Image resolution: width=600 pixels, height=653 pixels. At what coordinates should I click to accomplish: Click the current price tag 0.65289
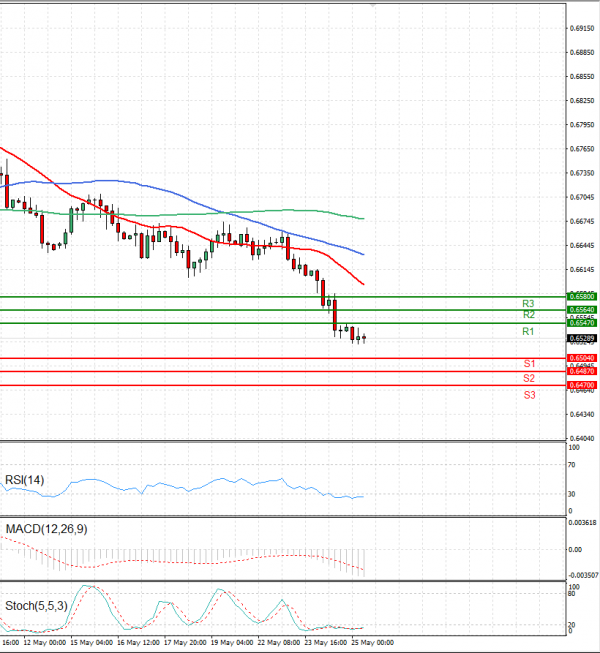click(x=582, y=339)
